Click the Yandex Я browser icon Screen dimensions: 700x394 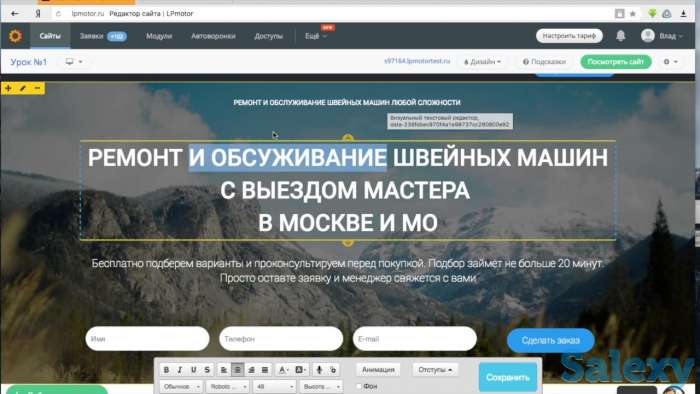[38, 13]
